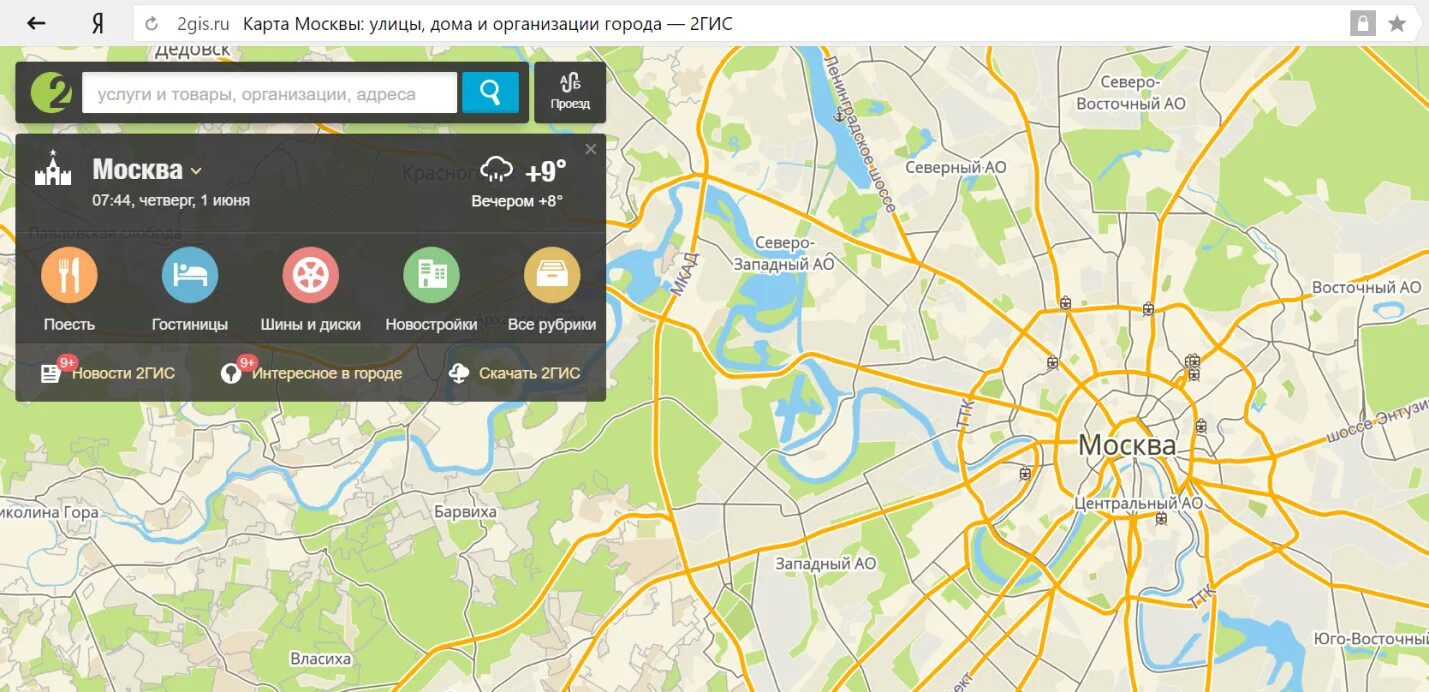Click the green 2GIS logo
Image resolution: width=1429 pixels, height=692 pixels.
(51, 93)
